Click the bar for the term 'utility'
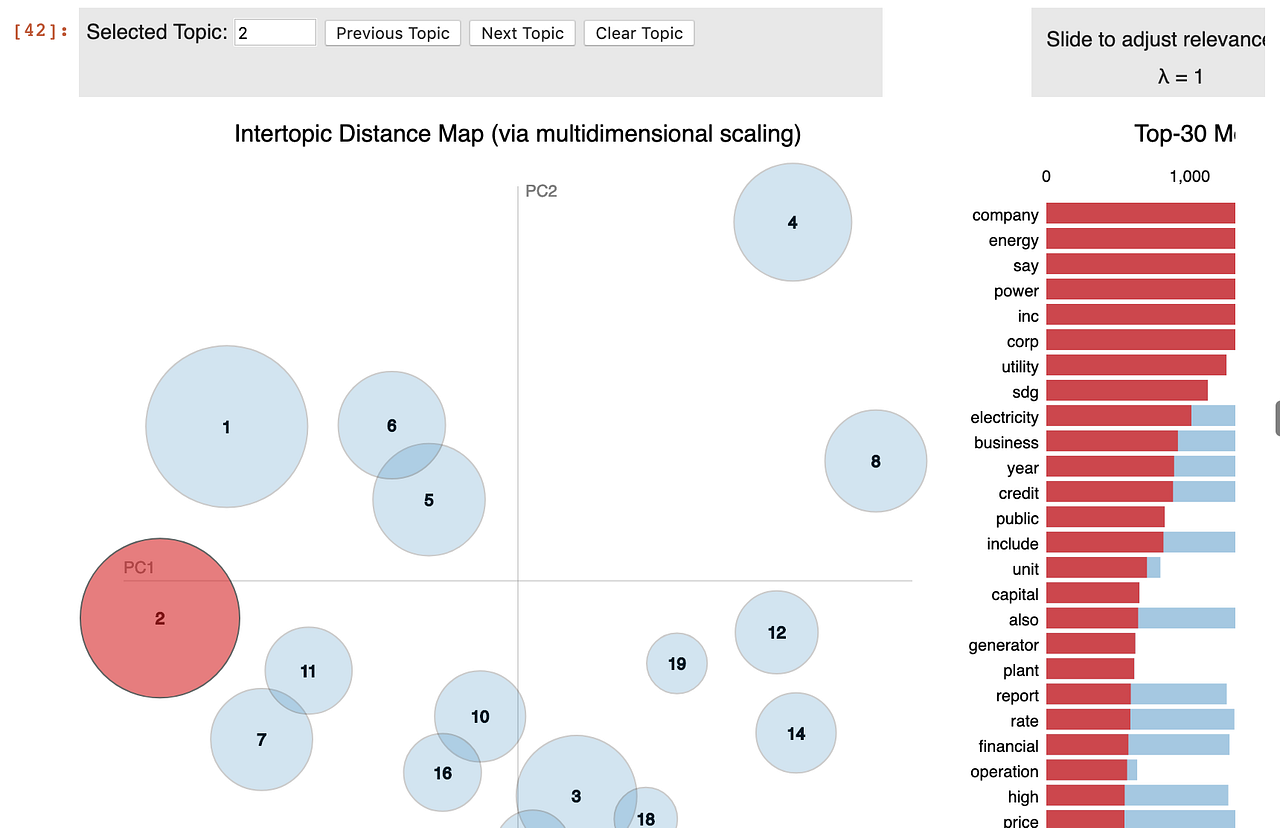Image resolution: width=1280 pixels, height=828 pixels. tap(1134, 365)
